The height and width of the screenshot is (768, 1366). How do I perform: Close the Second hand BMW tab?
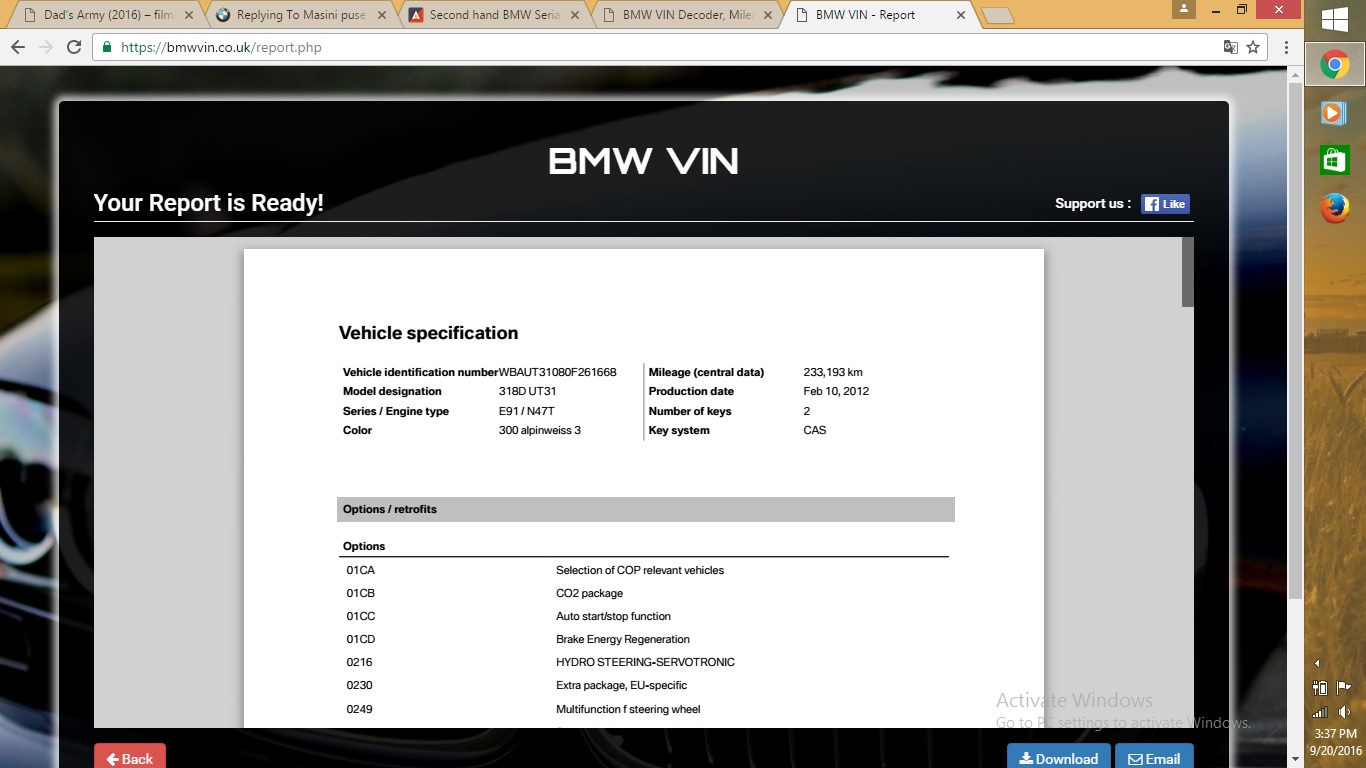pyautogui.click(x=575, y=15)
